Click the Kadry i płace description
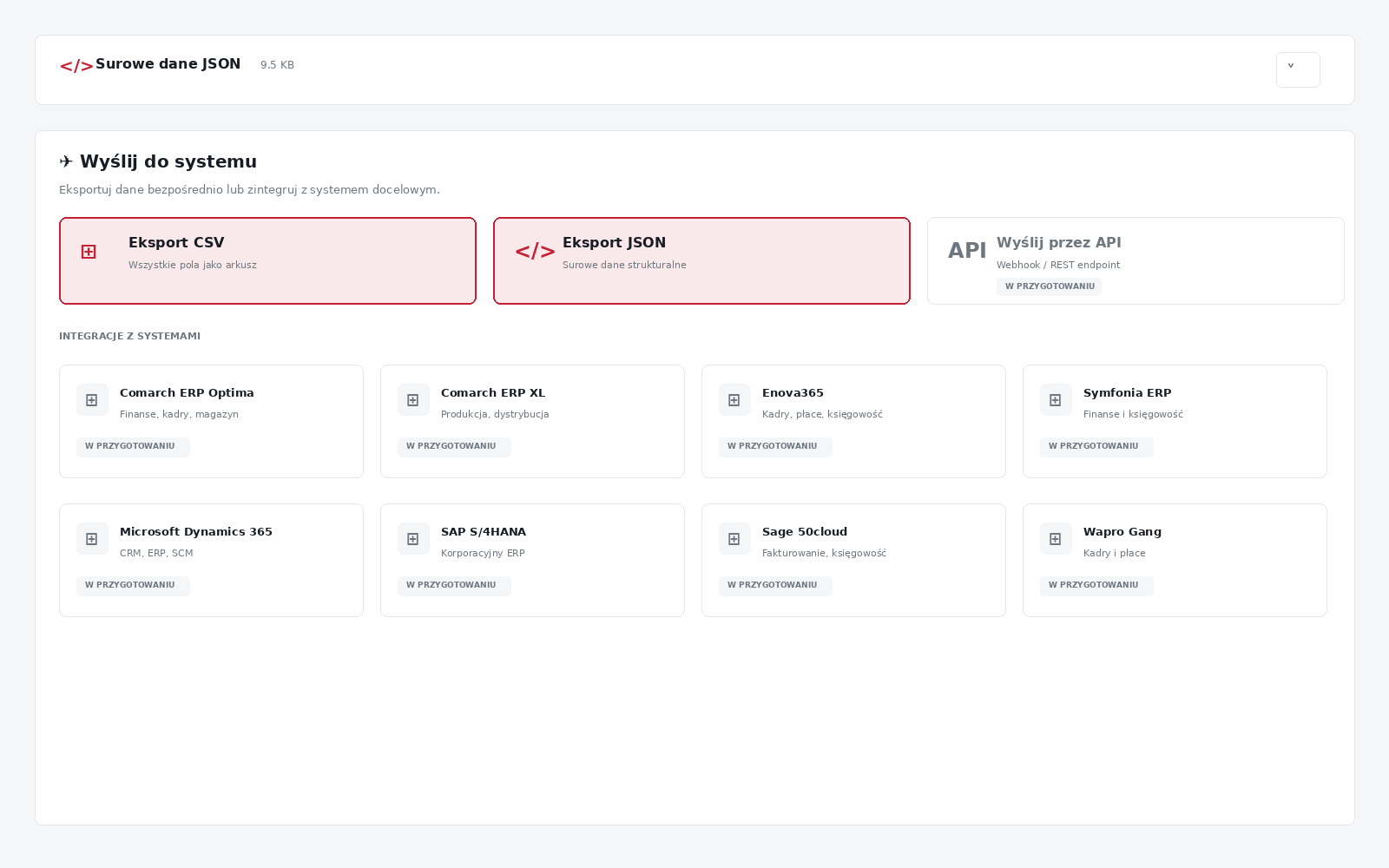 coord(1115,554)
